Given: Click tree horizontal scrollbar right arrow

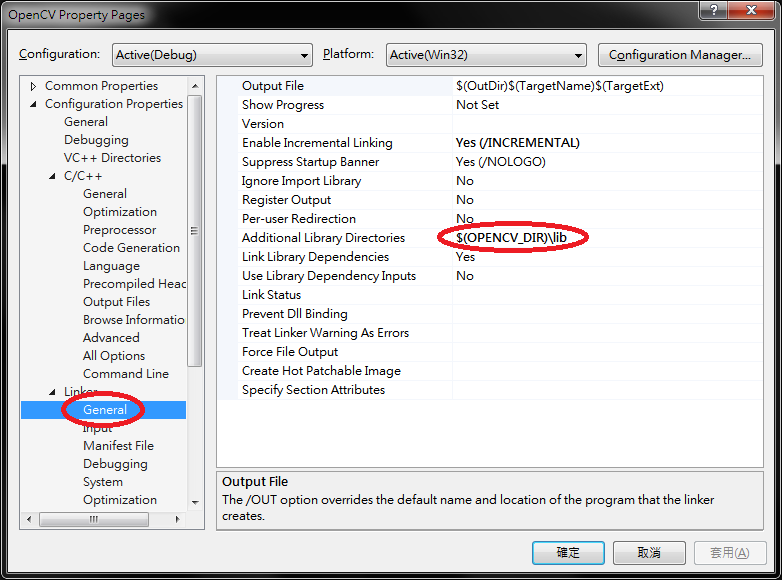Looking at the screenshot, I should point(177,519).
